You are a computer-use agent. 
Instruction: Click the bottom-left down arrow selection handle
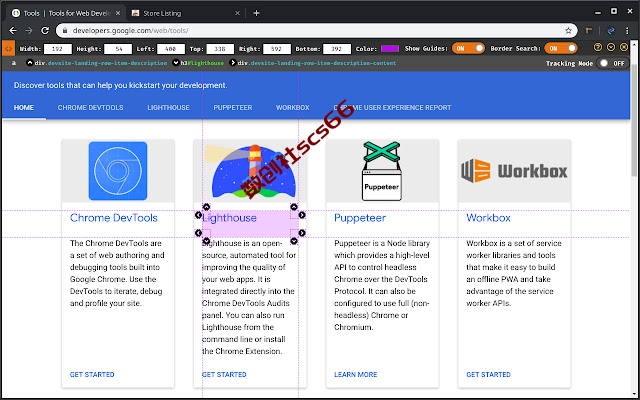[207, 241]
